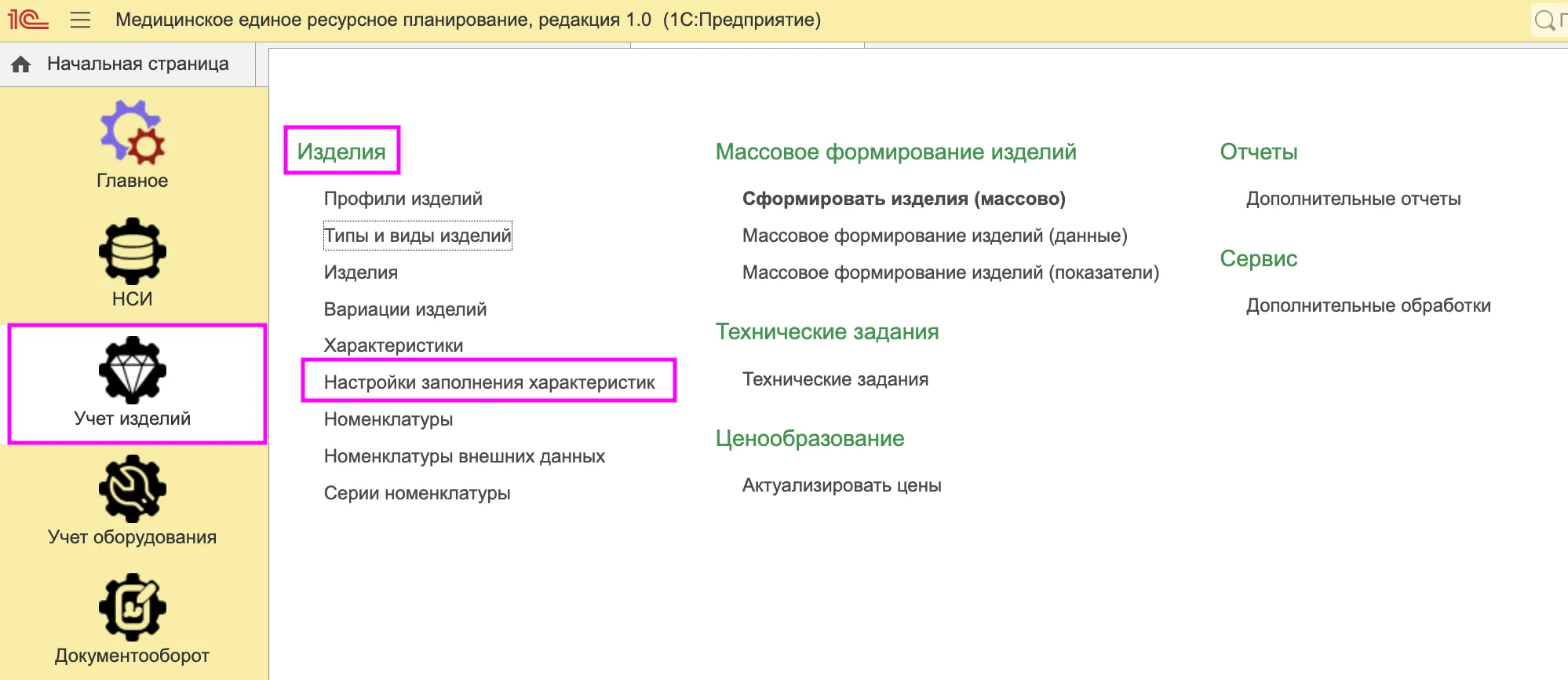Click the 1C logo icon
Screen dimensions: 1568x680
(x=28, y=19)
